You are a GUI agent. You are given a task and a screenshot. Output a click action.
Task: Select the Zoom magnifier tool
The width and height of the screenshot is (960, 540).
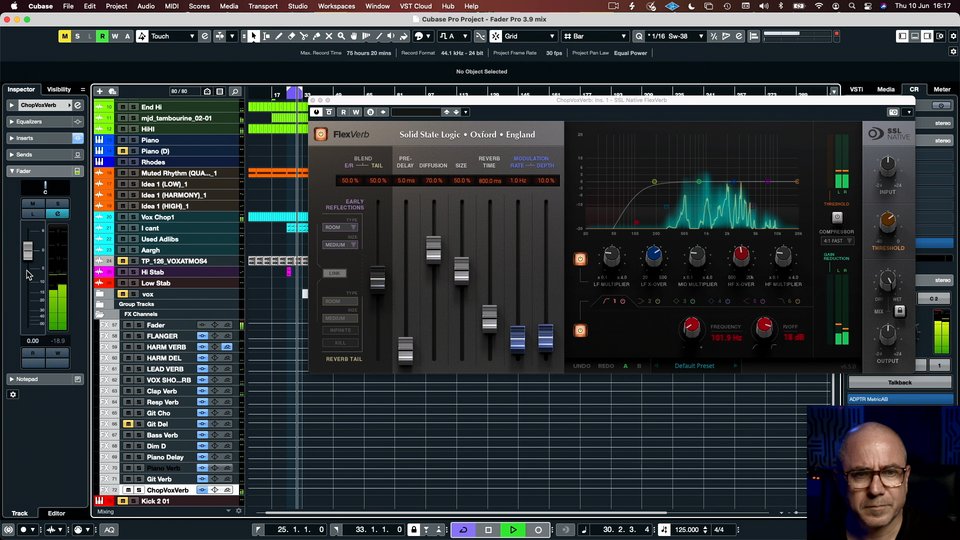341,36
